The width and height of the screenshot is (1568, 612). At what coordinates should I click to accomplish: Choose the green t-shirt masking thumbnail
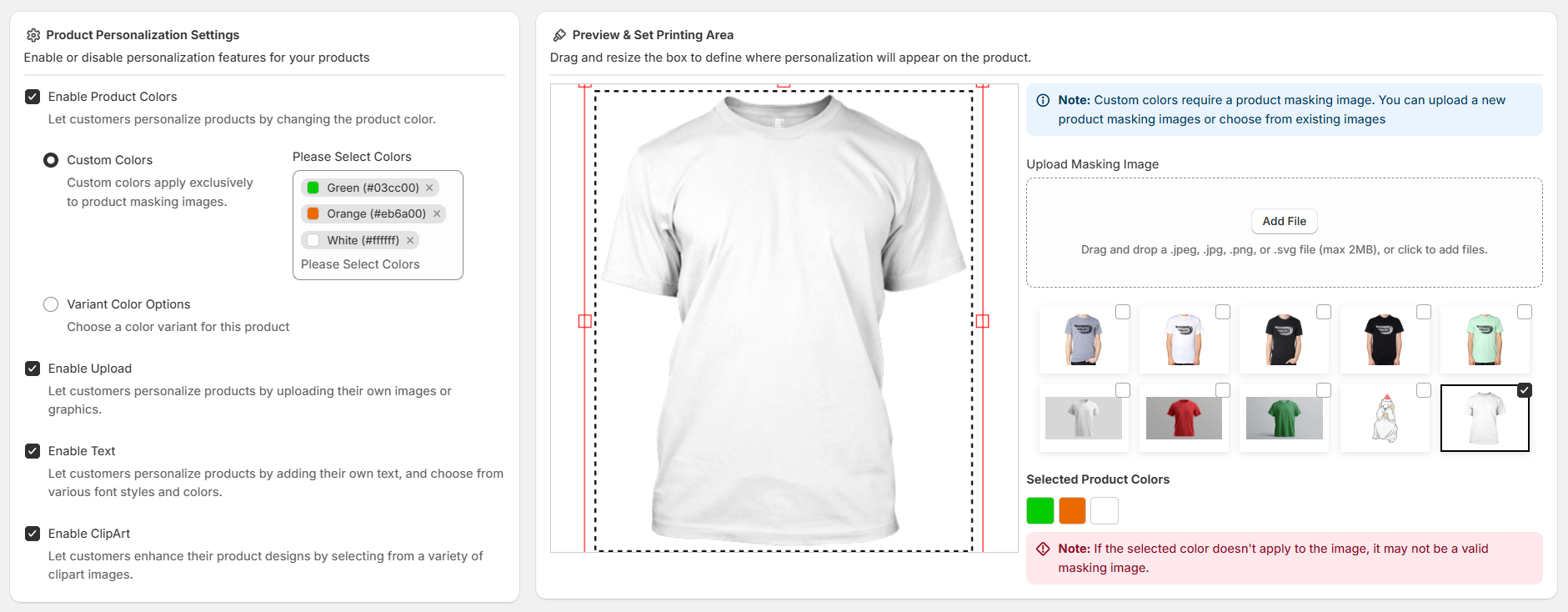[x=1284, y=418]
